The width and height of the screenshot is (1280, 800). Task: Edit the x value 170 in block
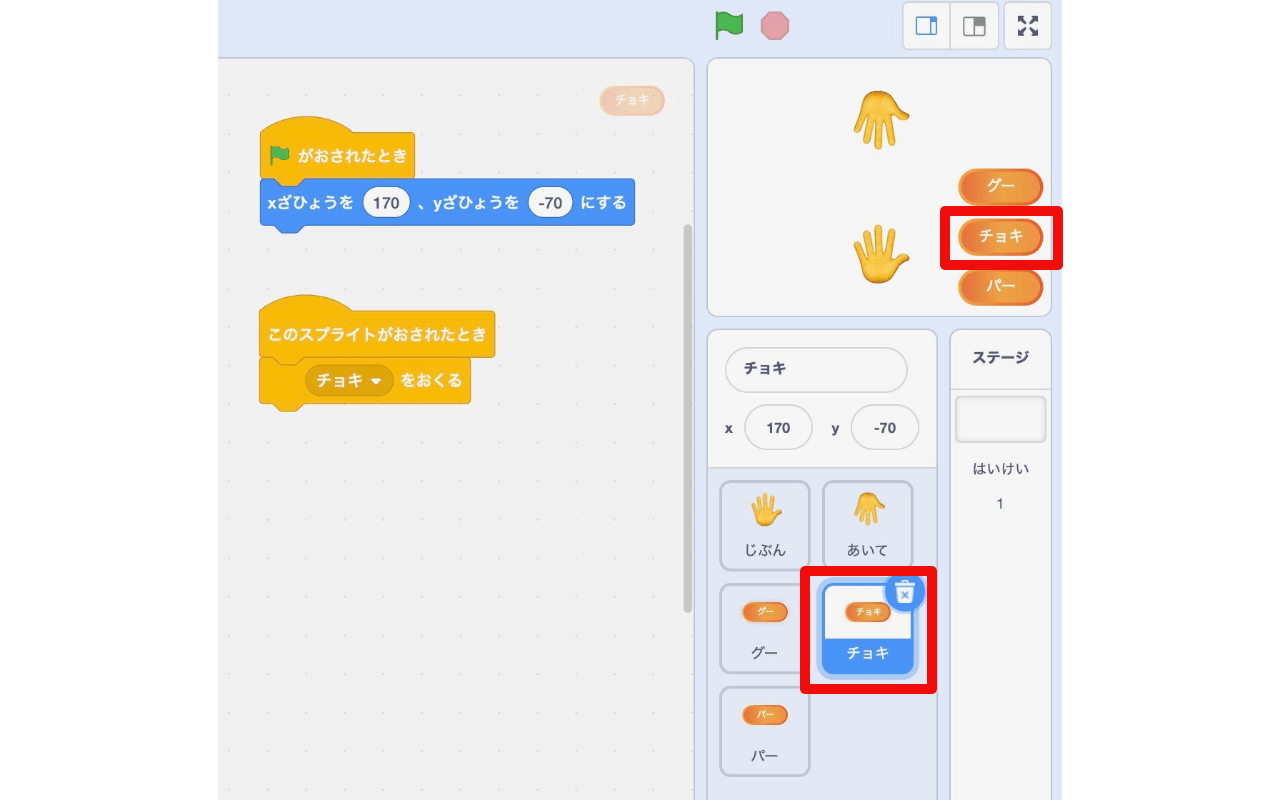click(386, 203)
